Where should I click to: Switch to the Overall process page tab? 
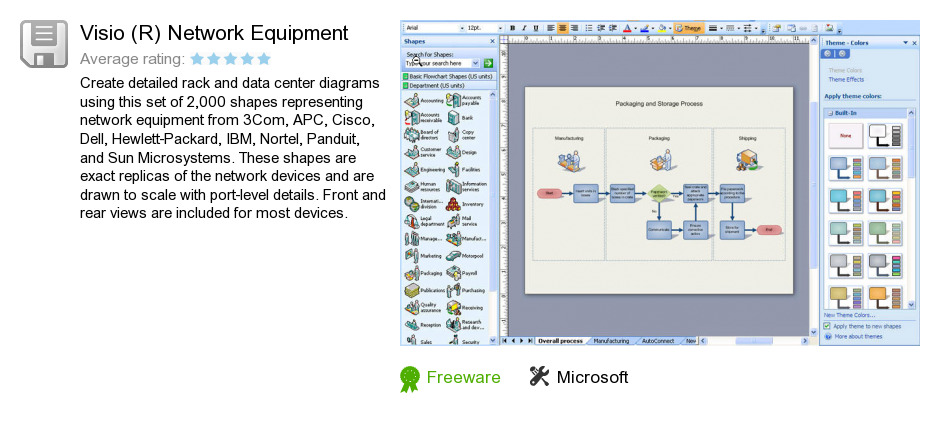[560, 341]
